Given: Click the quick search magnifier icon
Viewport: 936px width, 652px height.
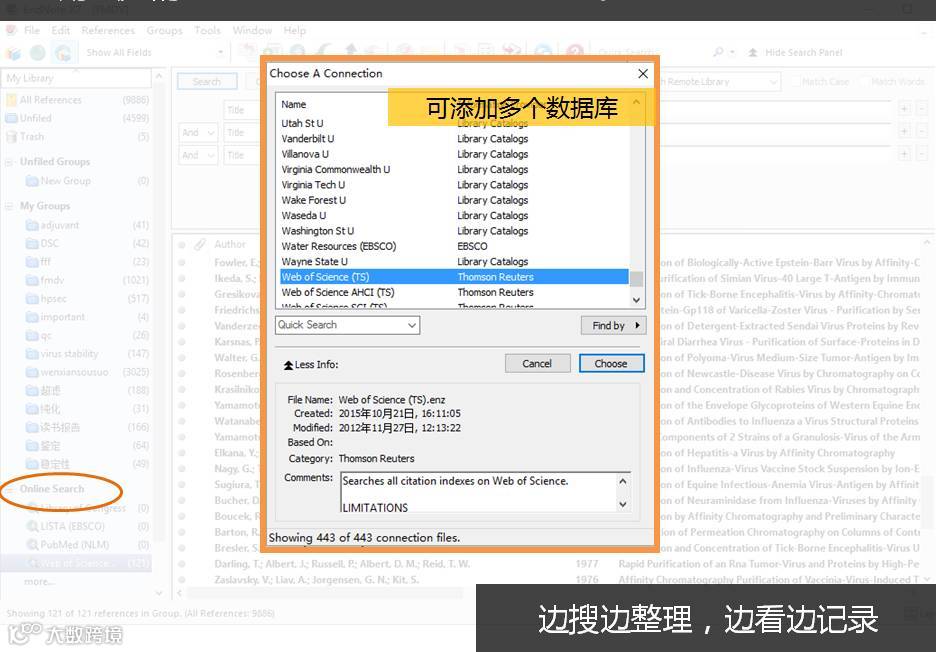Looking at the screenshot, I should 719,53.
